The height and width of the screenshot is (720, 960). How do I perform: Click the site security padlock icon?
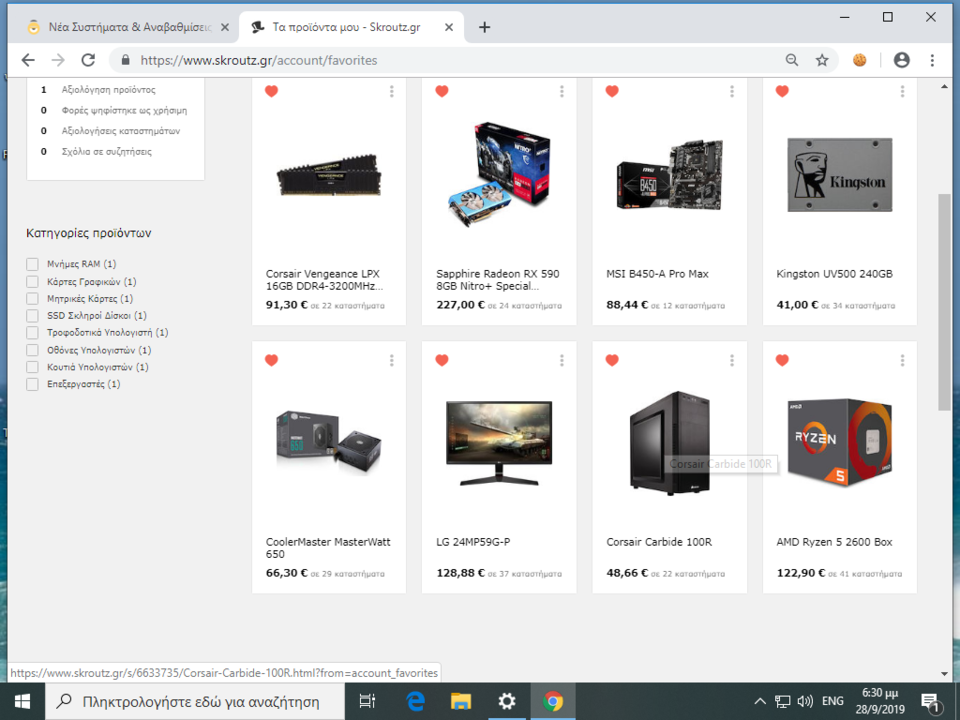coord(126,60)
